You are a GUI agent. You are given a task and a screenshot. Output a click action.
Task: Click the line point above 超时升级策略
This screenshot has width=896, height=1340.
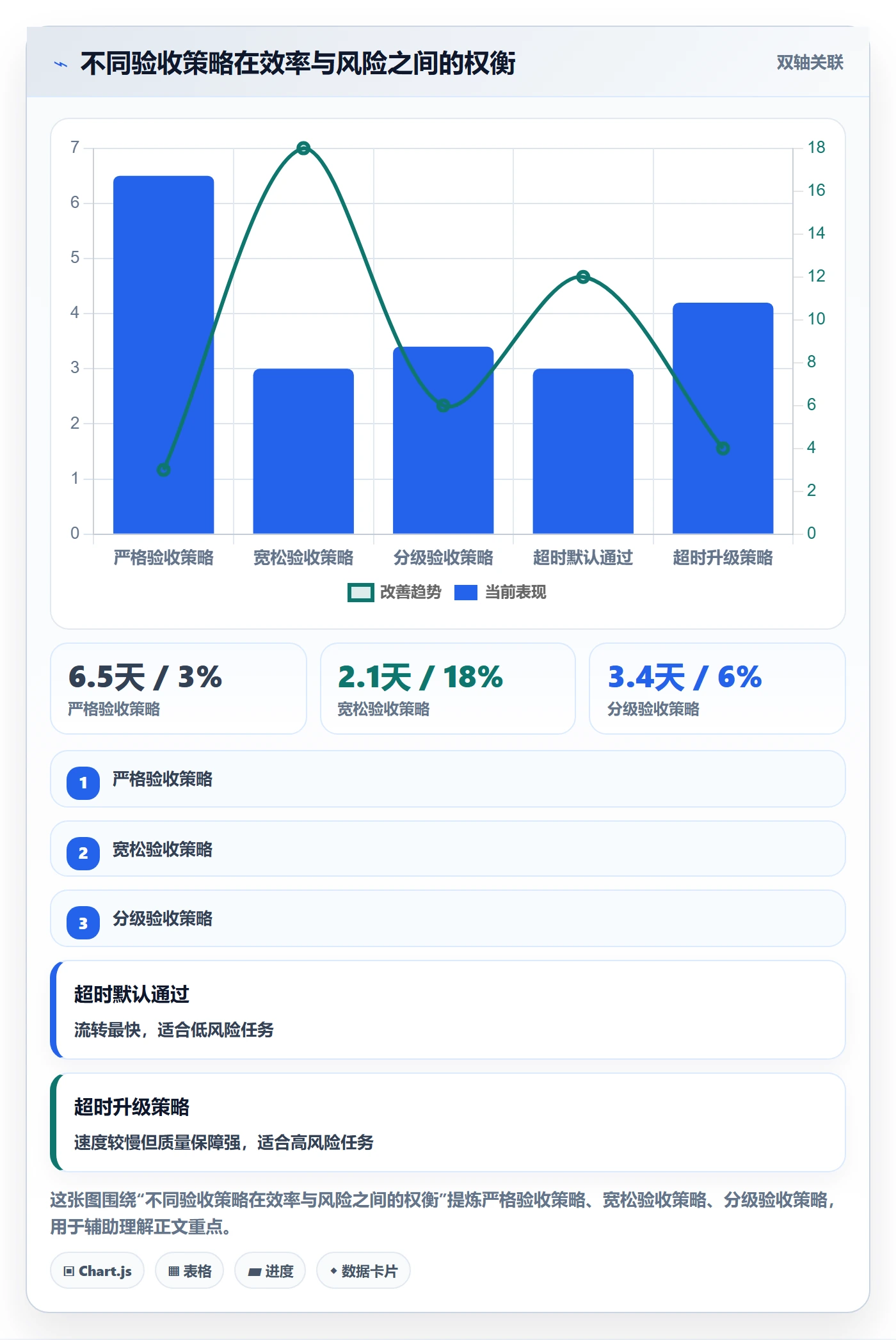723,449
